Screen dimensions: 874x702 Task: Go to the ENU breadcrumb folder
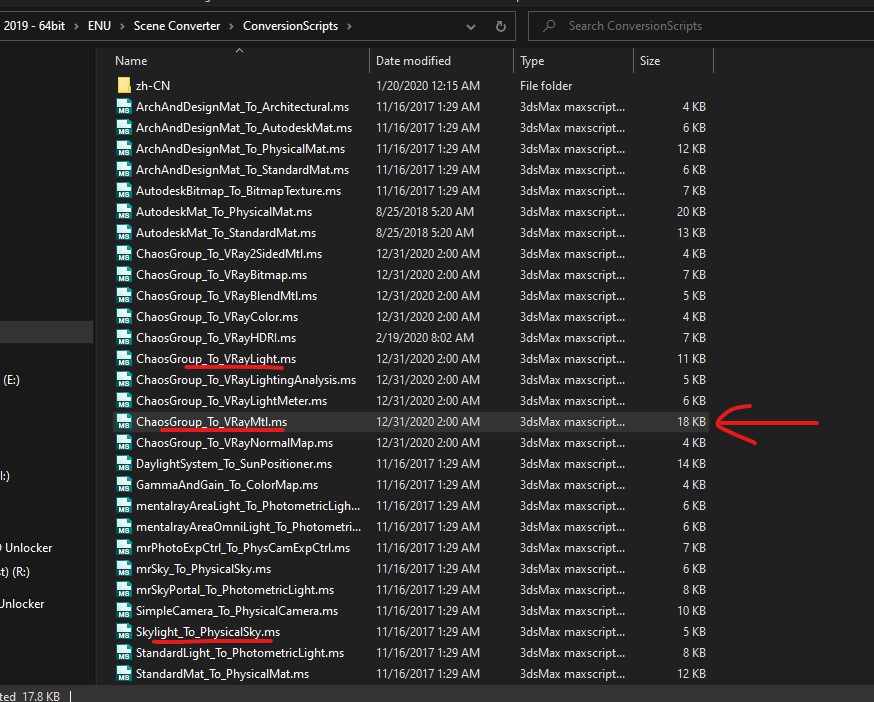[99, 26]
